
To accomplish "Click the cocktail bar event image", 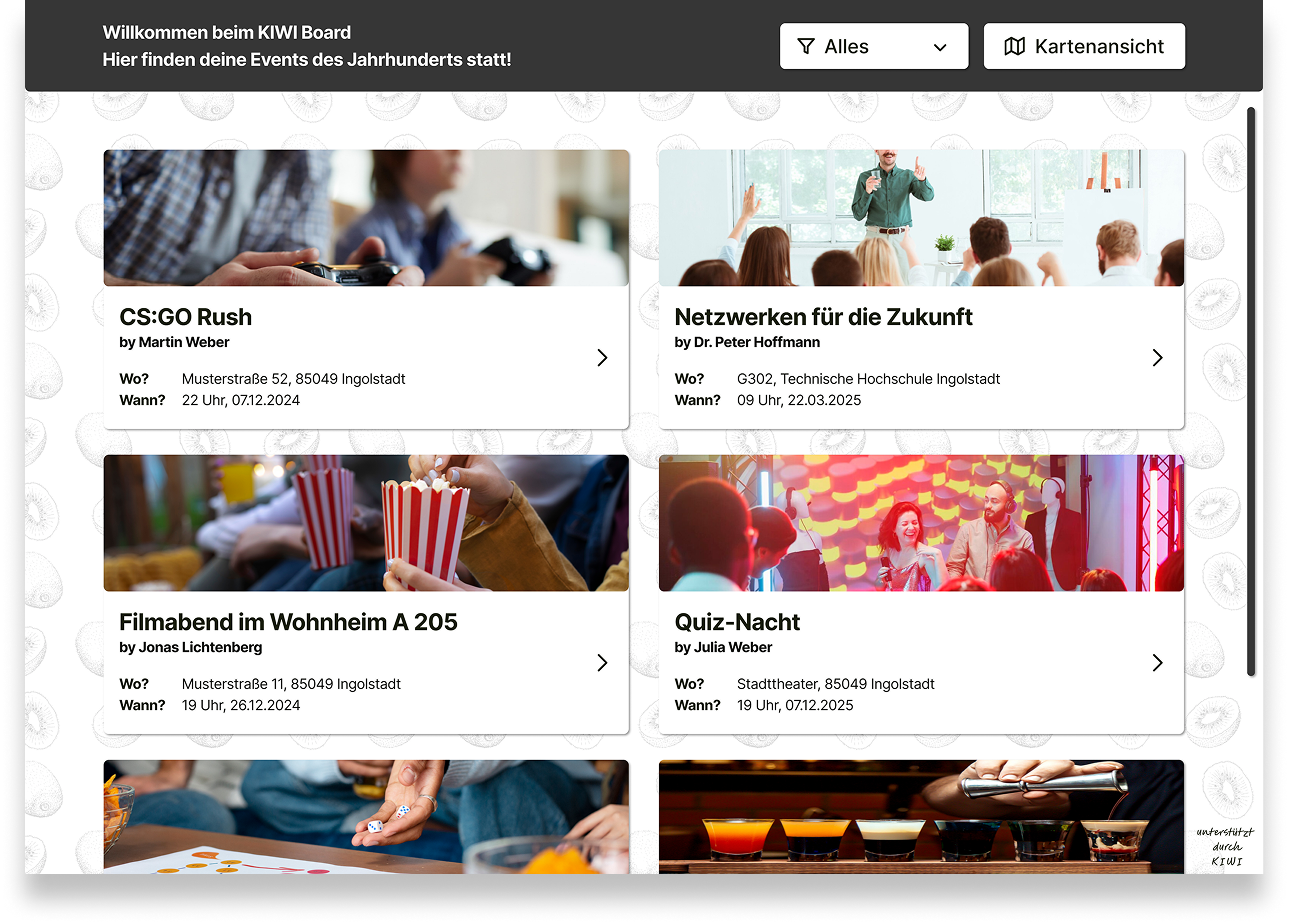I will 921,816.
